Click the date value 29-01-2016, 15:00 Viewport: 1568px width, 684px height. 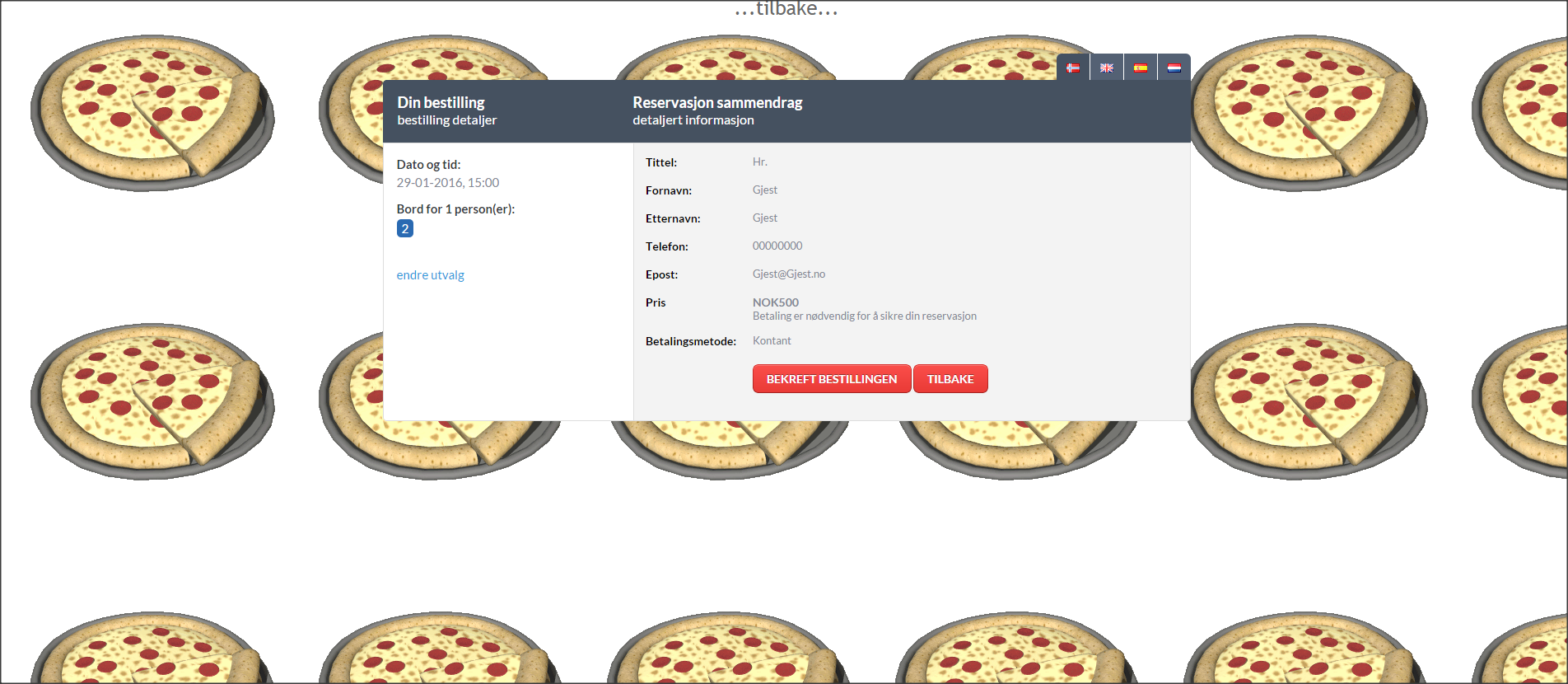tap(447, 183)
